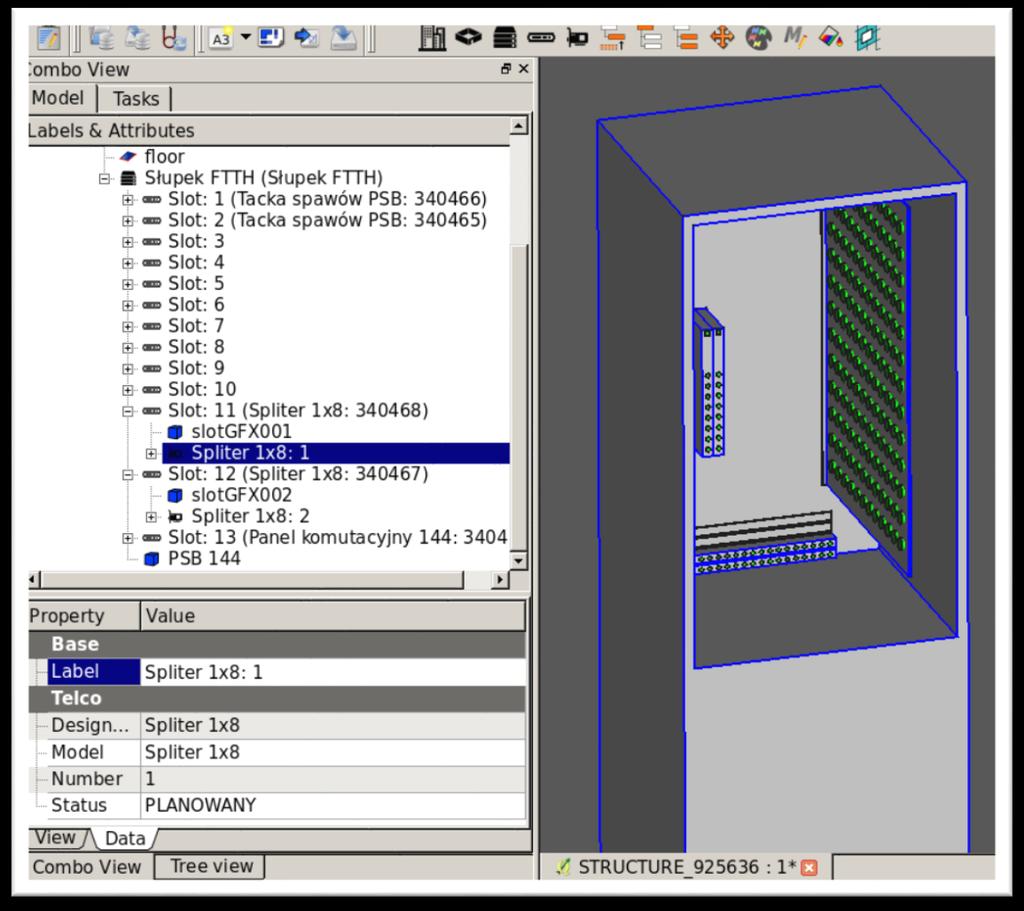Collapse the Słupek FTTH tree node

(104, 178)
